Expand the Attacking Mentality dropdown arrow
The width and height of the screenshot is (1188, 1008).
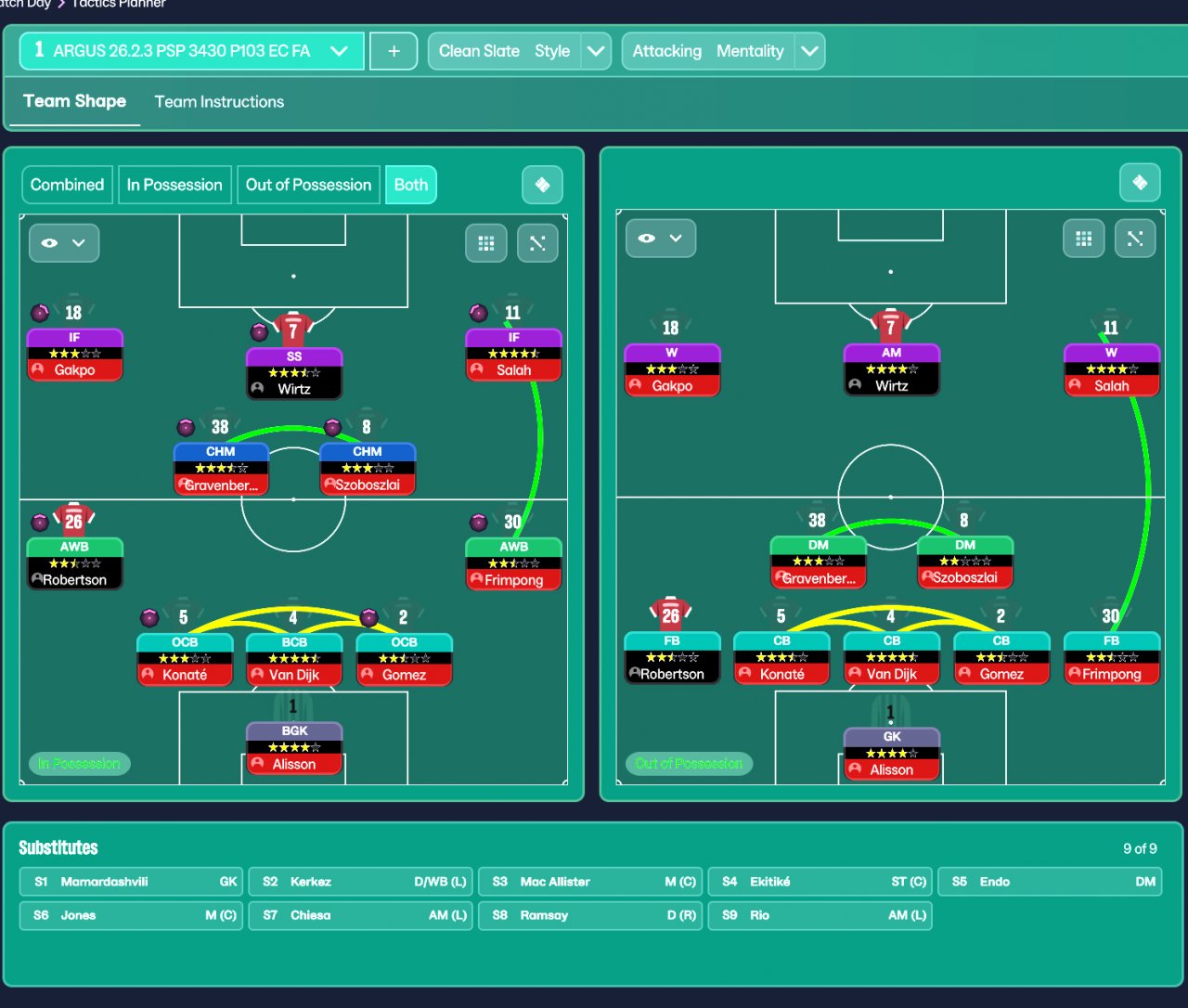(810, 51)
